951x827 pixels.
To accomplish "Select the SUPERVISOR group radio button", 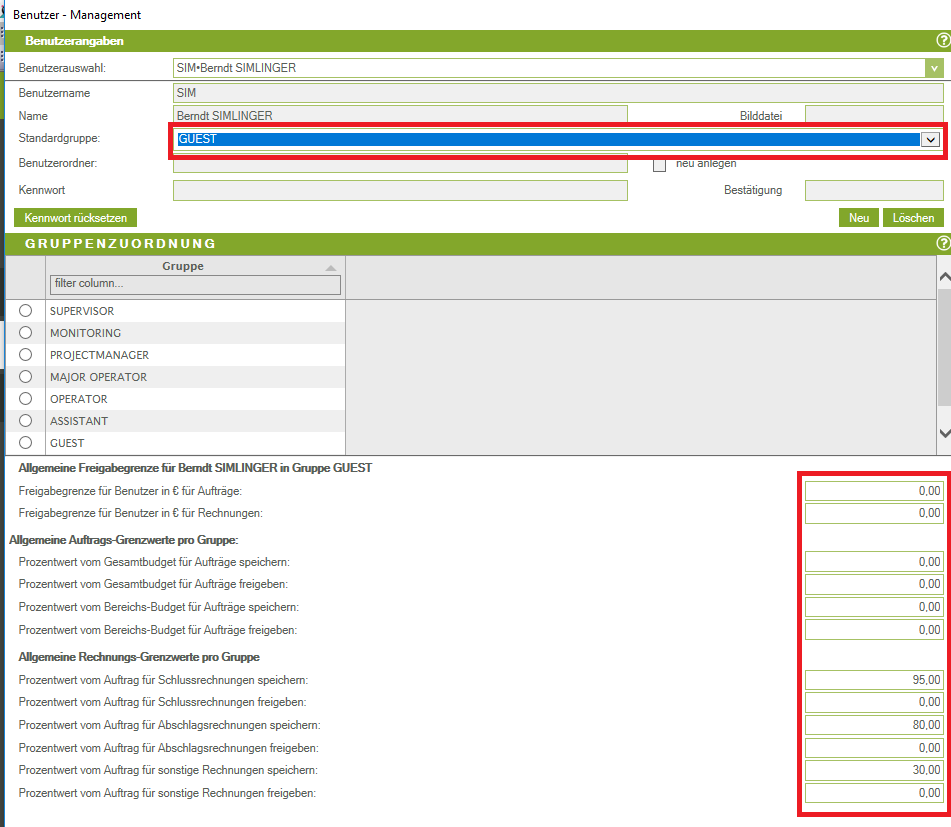I will point(26,311).
